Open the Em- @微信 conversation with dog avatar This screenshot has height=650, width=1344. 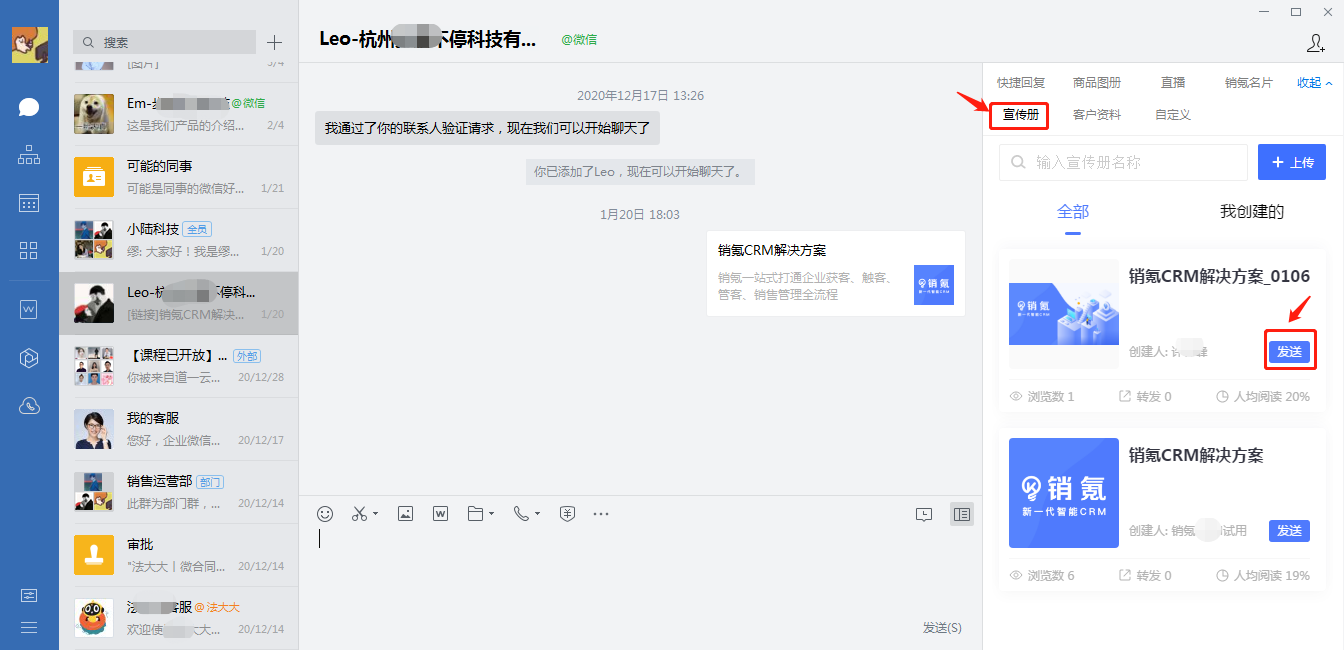coord(179,114)
